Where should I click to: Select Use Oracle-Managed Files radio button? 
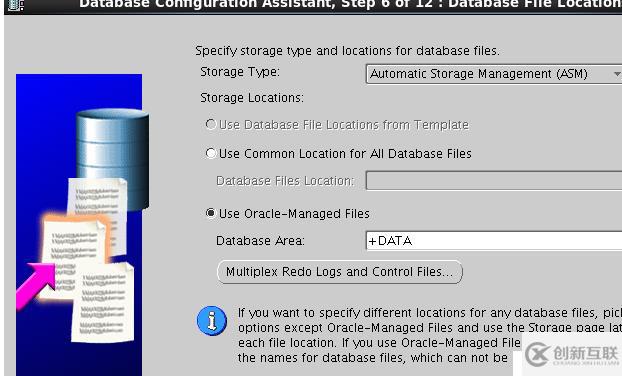[x=211, y=213]
